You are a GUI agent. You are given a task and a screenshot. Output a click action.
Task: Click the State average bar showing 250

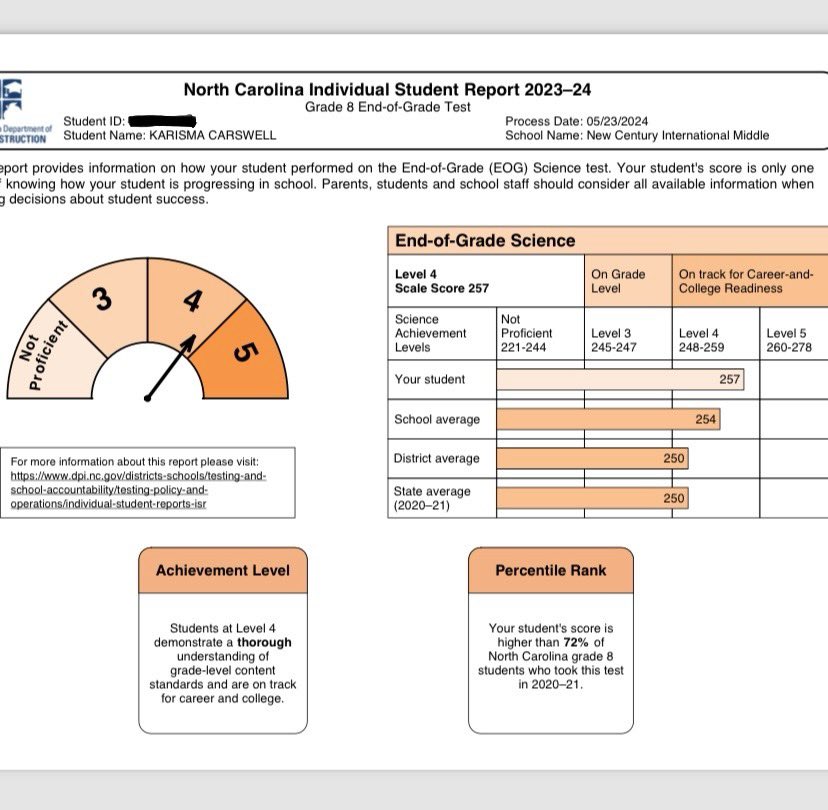coord(592,498)
